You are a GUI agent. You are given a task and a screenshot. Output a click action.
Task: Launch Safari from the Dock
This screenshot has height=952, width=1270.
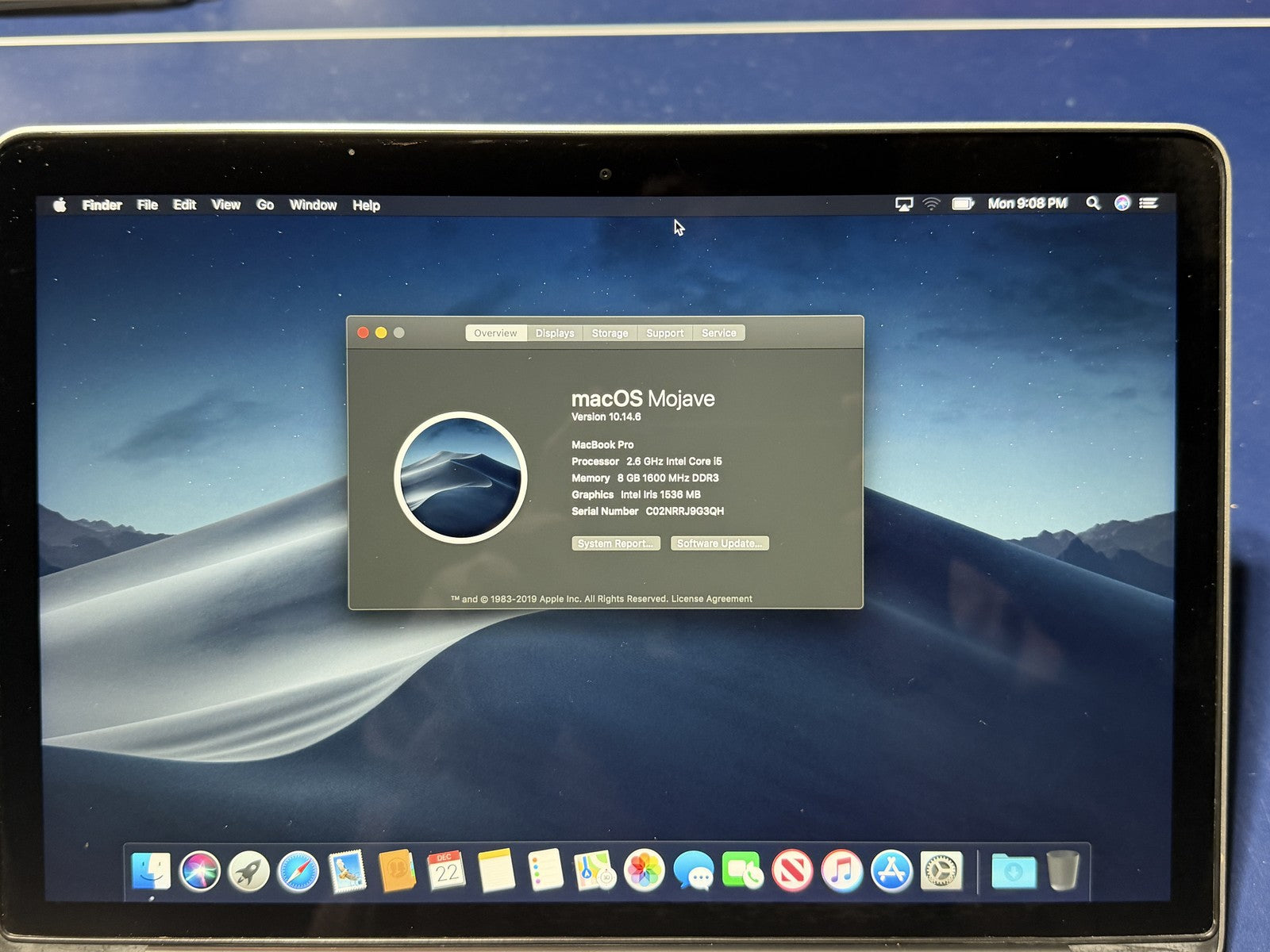pyautogui.click(x=298, y=871)
